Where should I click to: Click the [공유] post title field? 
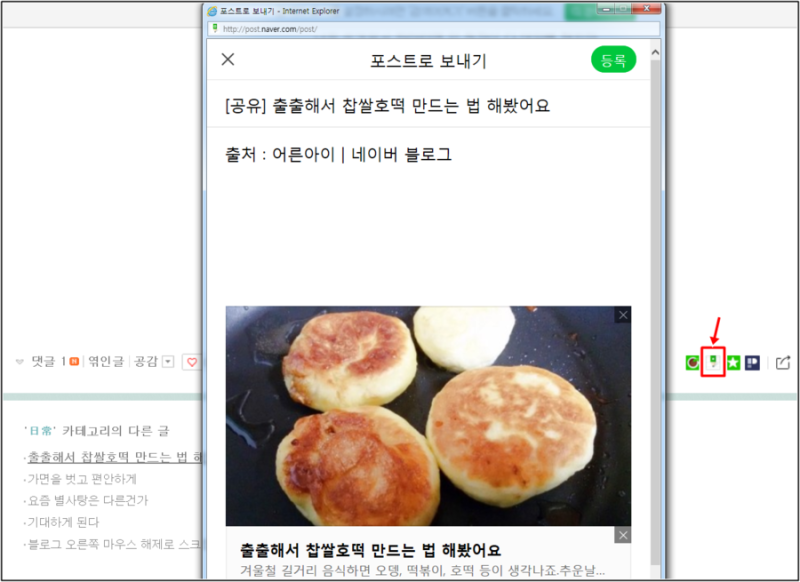(x=429, y=106)
